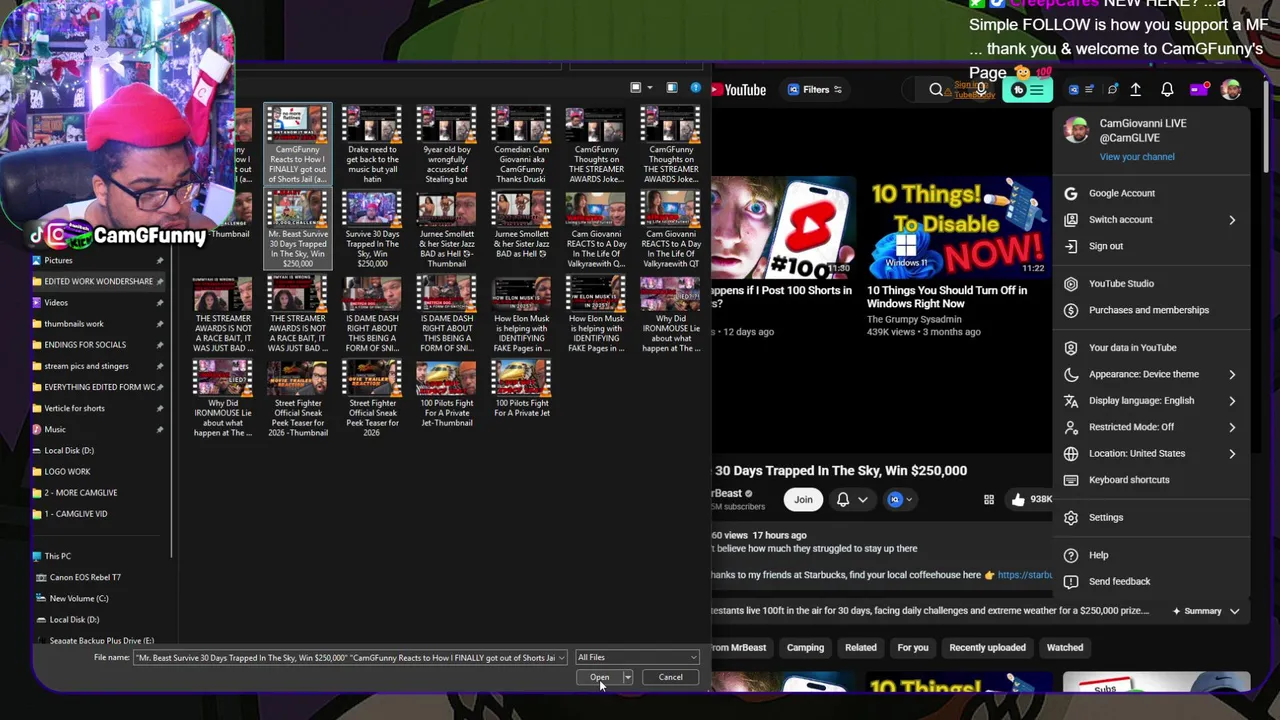Select the 1 - CAMGLIVE VID folder

75,514
